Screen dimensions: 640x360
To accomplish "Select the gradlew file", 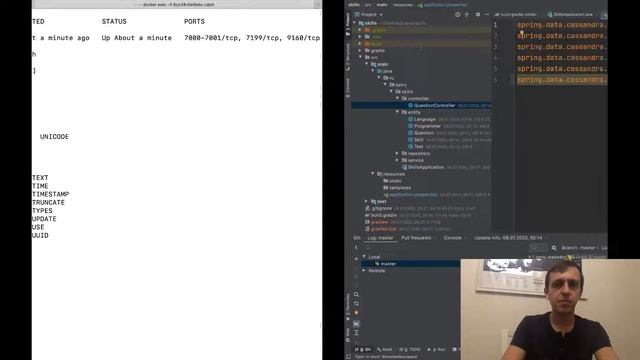I will (379, 222).
